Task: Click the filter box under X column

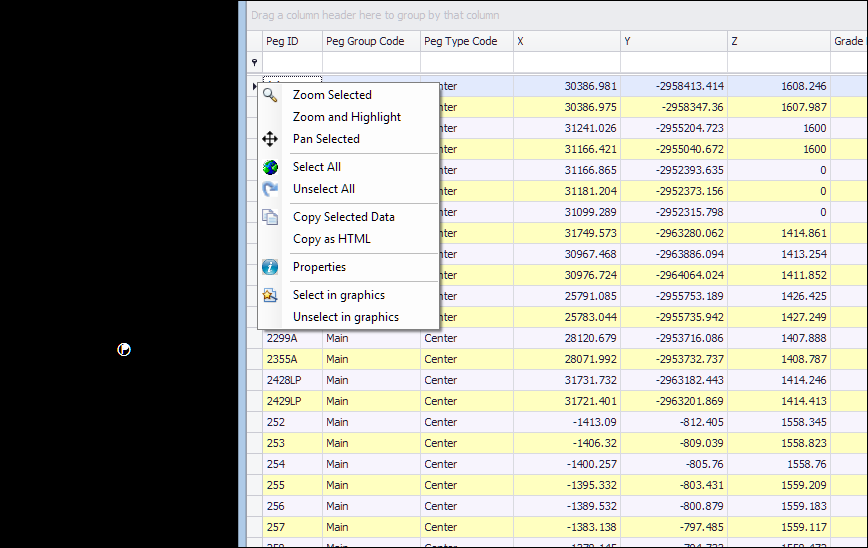Action: click(x=566, y=62)
